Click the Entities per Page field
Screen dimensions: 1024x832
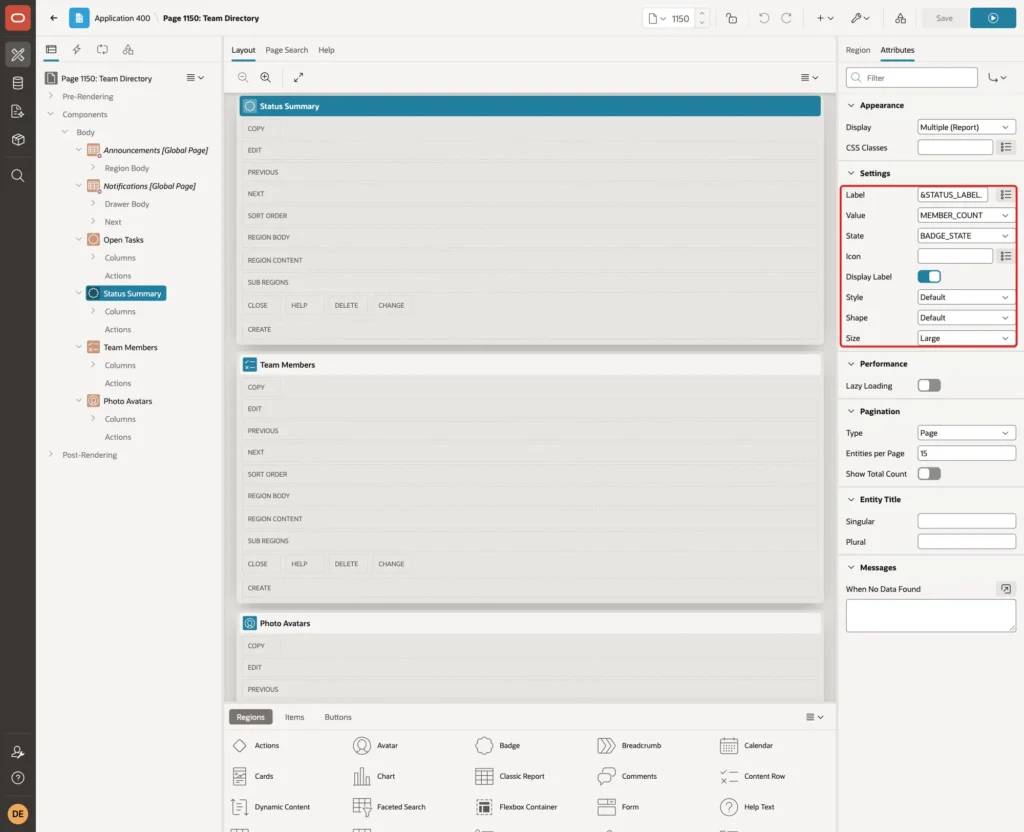pyautogui.click(x=966, y=453)
